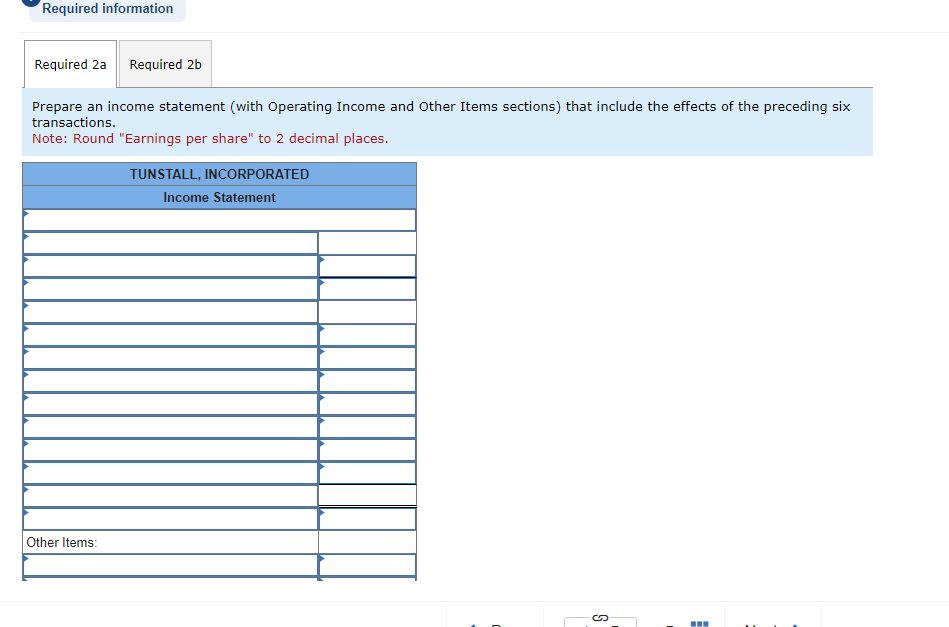The width and height of the screenshot is (949, 627).
Task: Click the blue grid icon near Next button
Action: pyautogui.click(x=700, y=621)
